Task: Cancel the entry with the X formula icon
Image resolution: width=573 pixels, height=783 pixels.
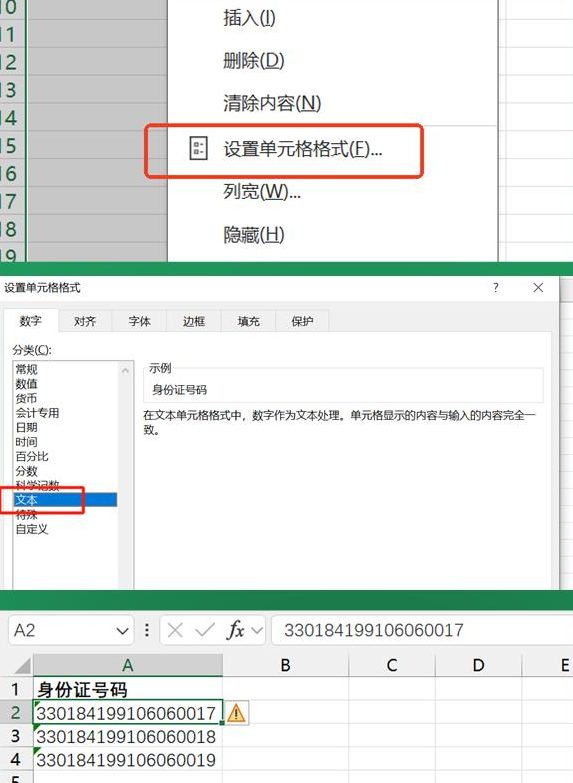Action: click(175, 630)
